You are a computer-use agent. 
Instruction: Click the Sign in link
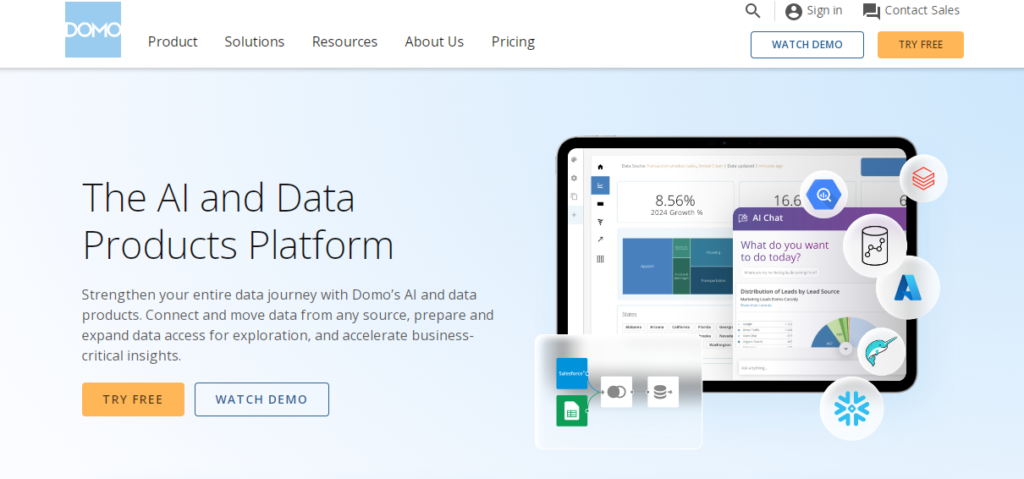824,10
